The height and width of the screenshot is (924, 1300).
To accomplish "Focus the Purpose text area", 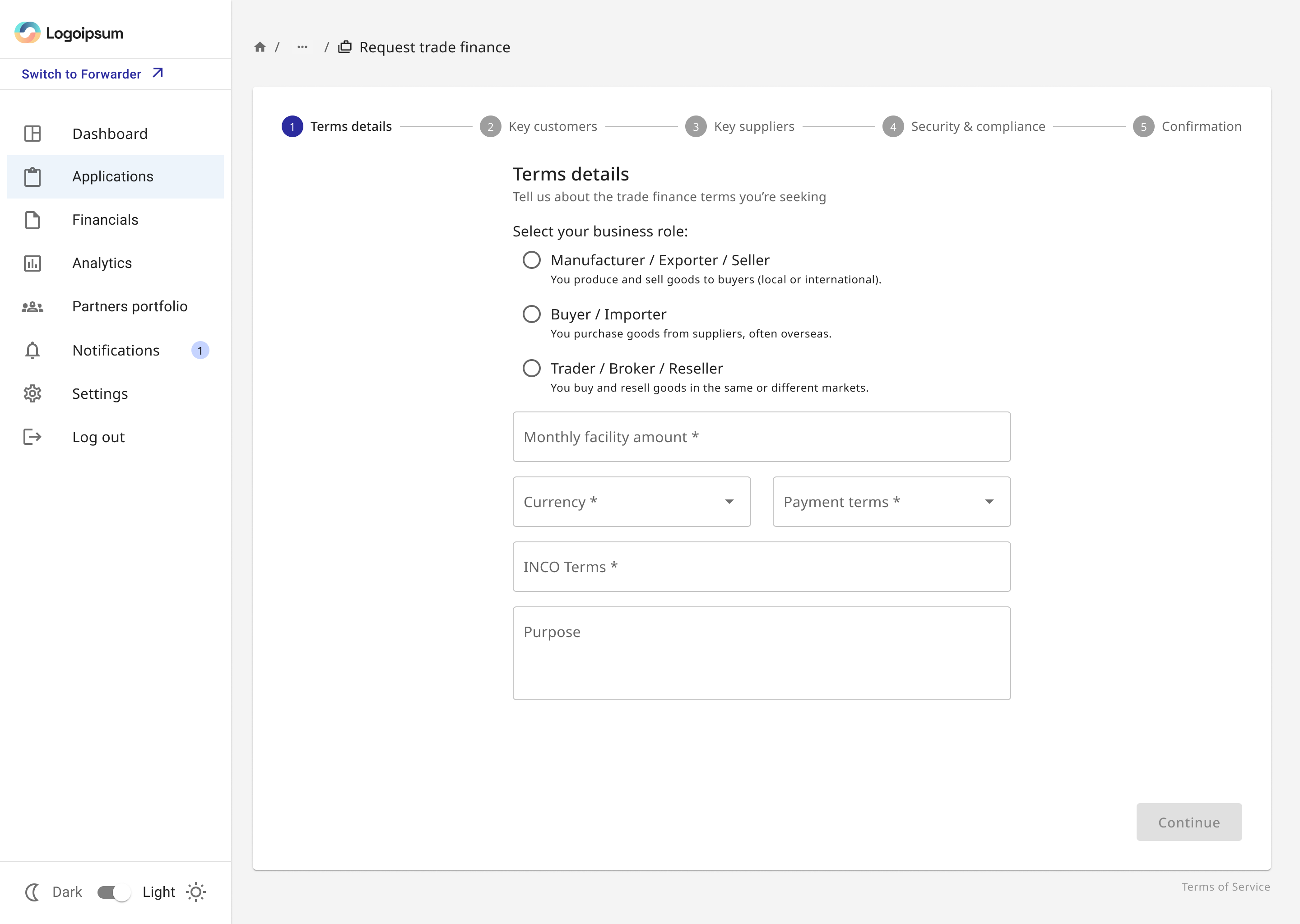I will 761,653.
